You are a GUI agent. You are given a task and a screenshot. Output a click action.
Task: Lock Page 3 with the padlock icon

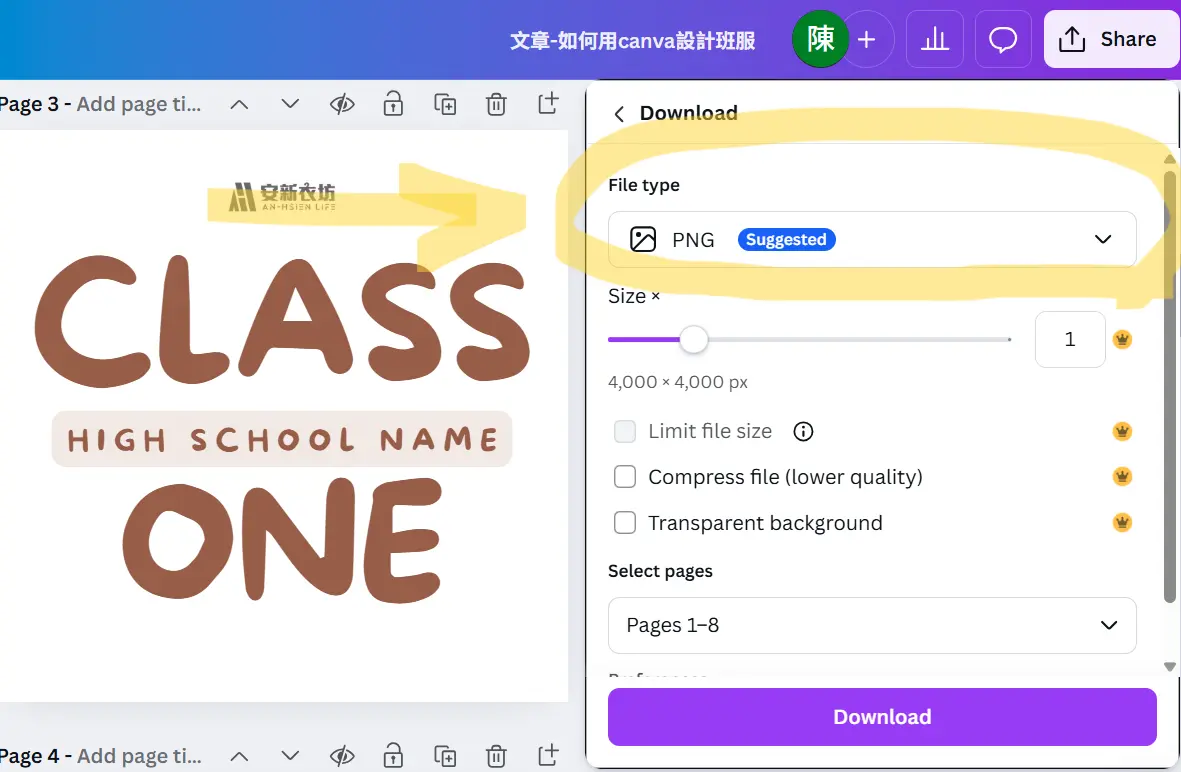point(394,104)
